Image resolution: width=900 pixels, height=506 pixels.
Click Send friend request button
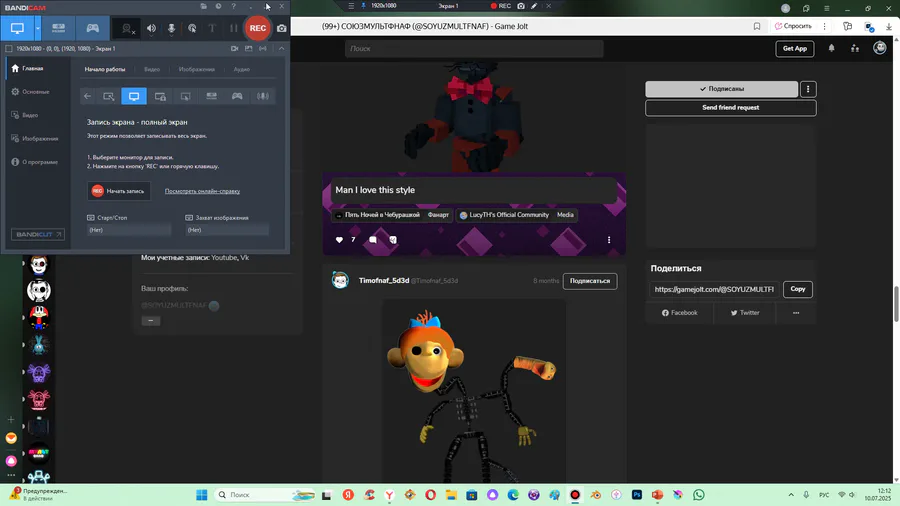pyautogui.click(x=731, y=108)
